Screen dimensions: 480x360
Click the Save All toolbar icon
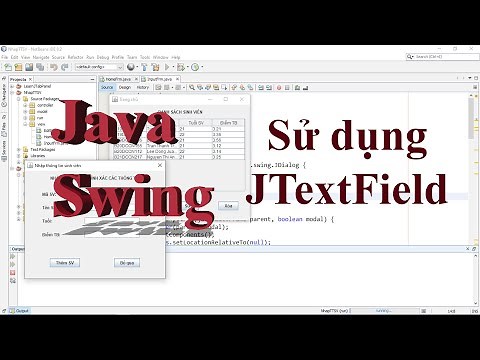tap(40, 67)
